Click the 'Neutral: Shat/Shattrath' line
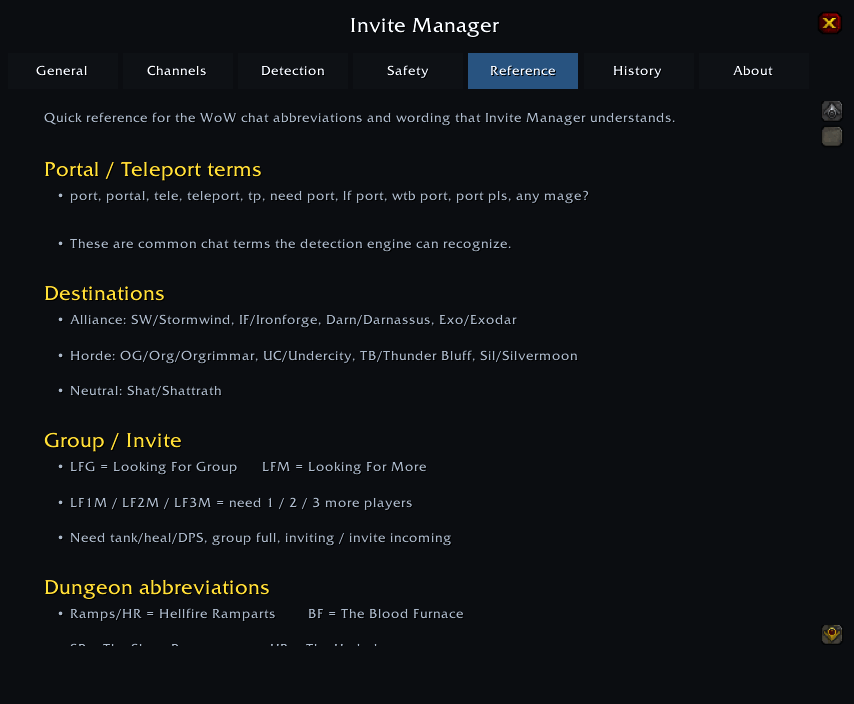The width and height of the screenshot is (854, 704). (145, 391)
